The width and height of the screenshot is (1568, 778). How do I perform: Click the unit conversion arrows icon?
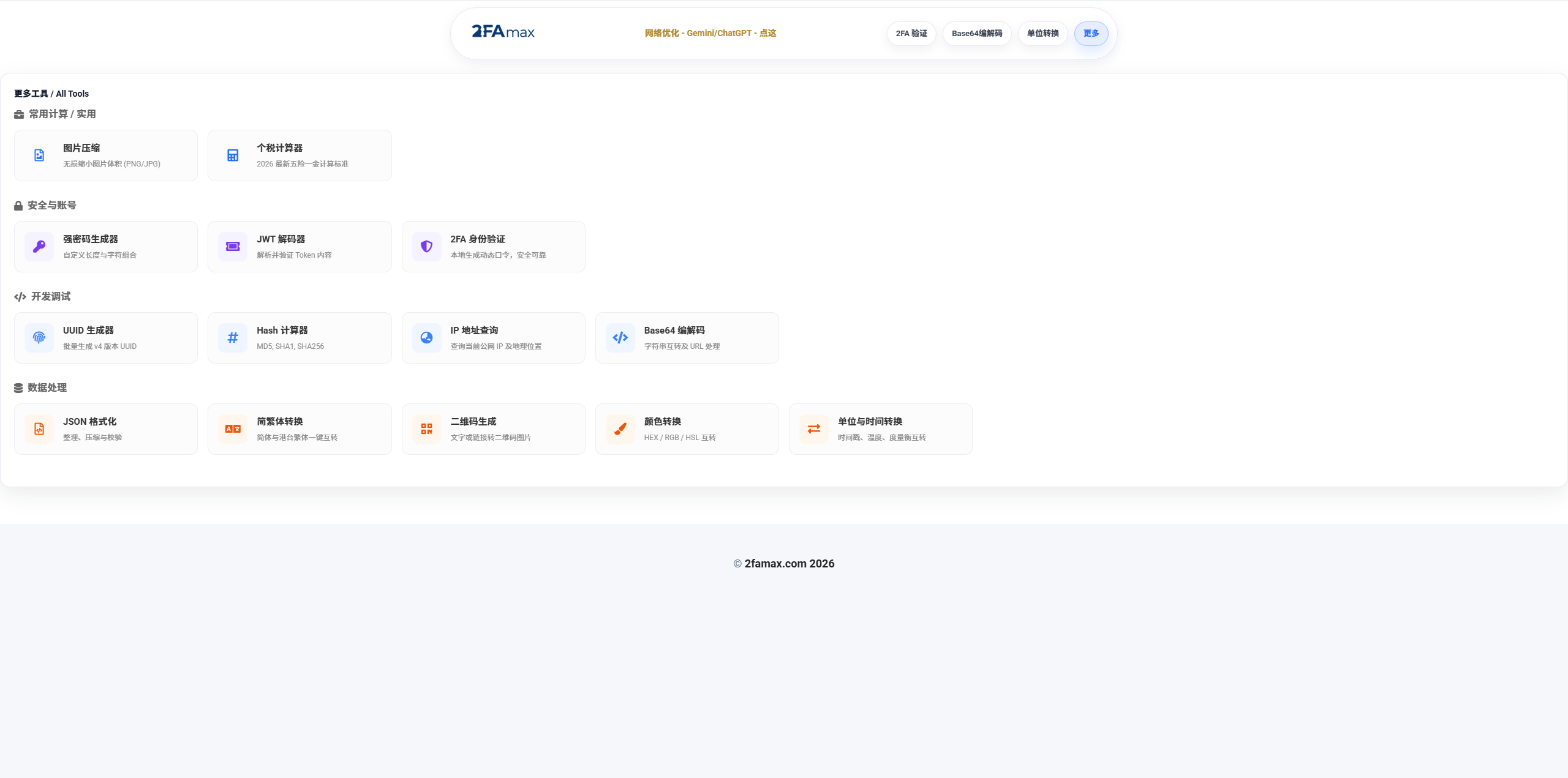813,429
